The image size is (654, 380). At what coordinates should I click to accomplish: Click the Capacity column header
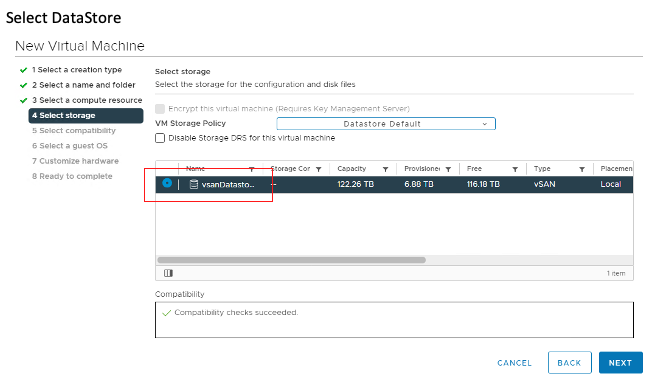point(352,169)
